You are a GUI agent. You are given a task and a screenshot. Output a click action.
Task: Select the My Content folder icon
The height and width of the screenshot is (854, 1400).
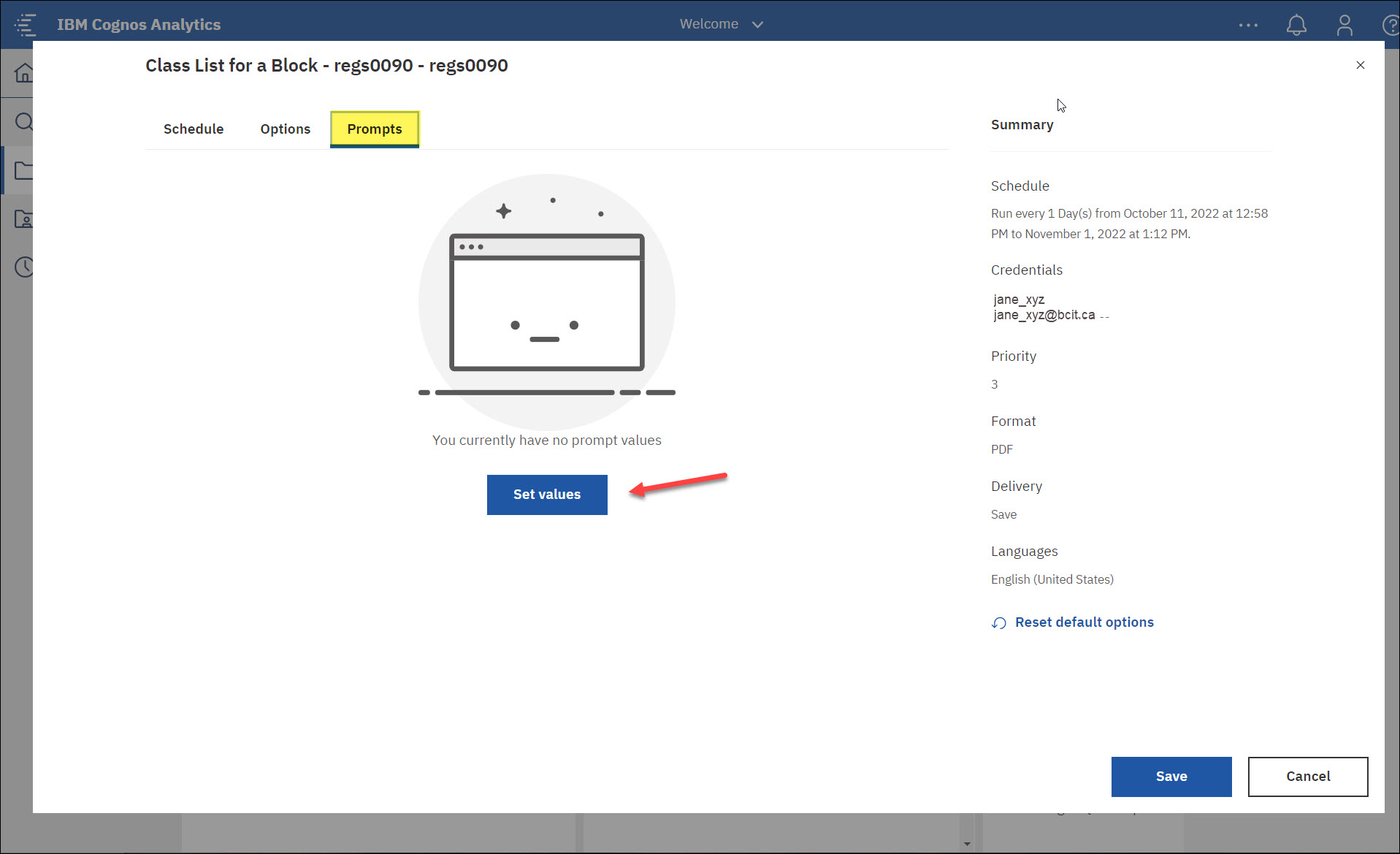click(x=24, y=218)
